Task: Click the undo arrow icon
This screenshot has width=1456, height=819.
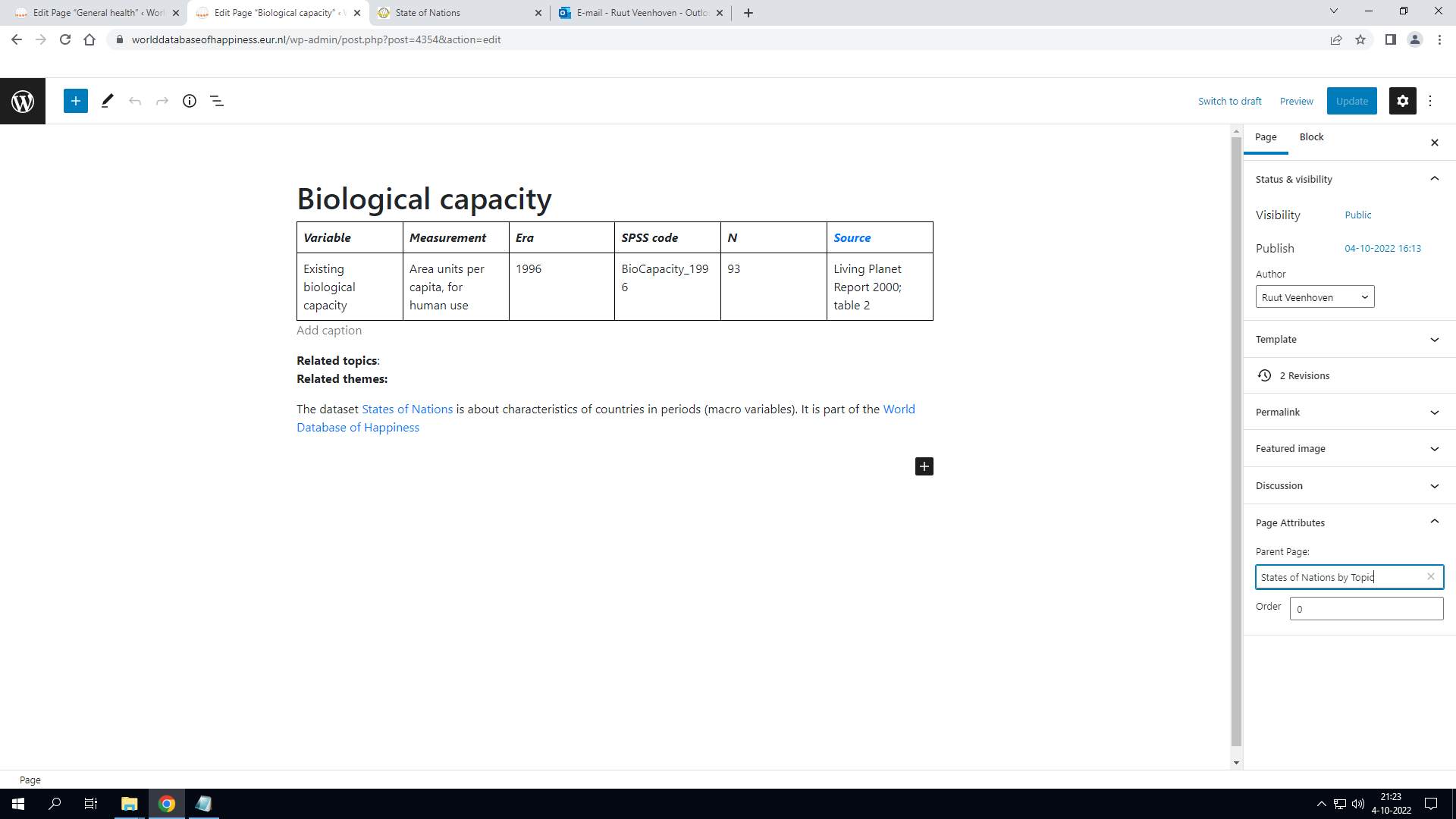Action: pyautogui.click(x=135, y=101)
